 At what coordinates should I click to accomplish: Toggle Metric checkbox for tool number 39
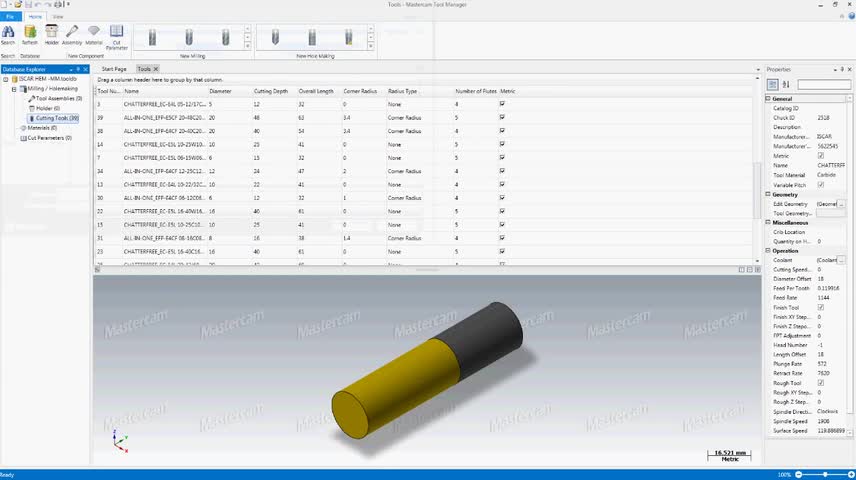coord(502,117)
